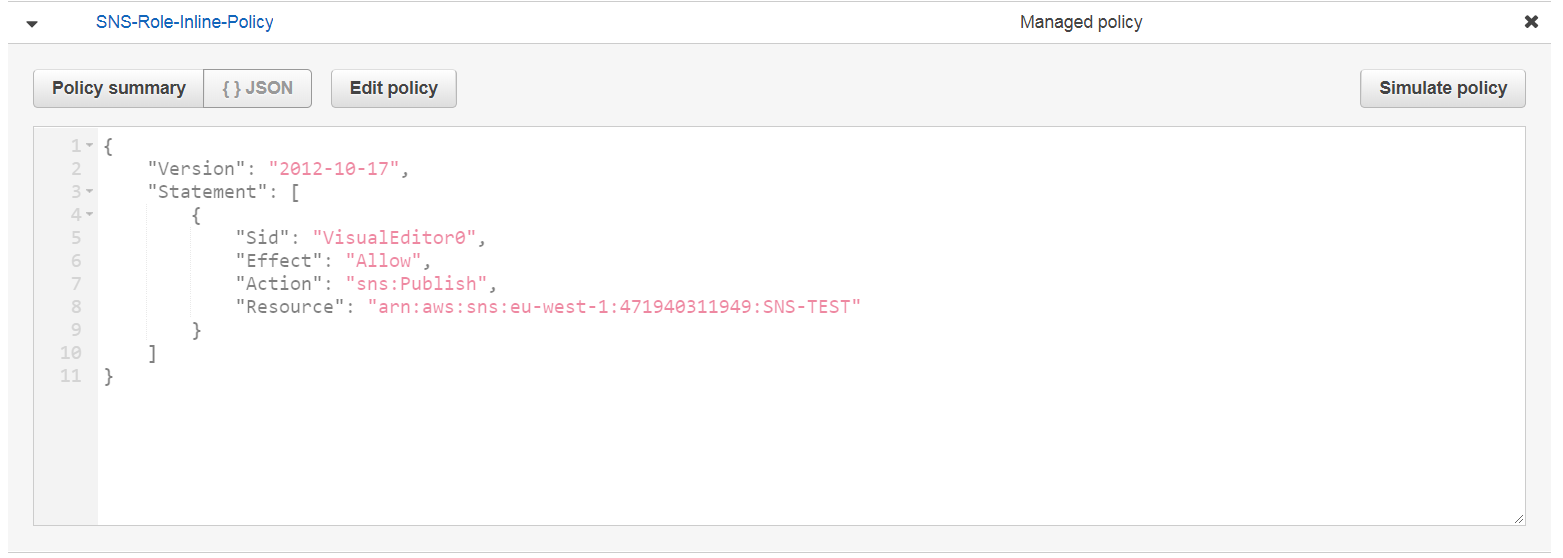Click line number 8 in the gutter
The width and height of the screenshot is (1563, 558).
(76, 307)
